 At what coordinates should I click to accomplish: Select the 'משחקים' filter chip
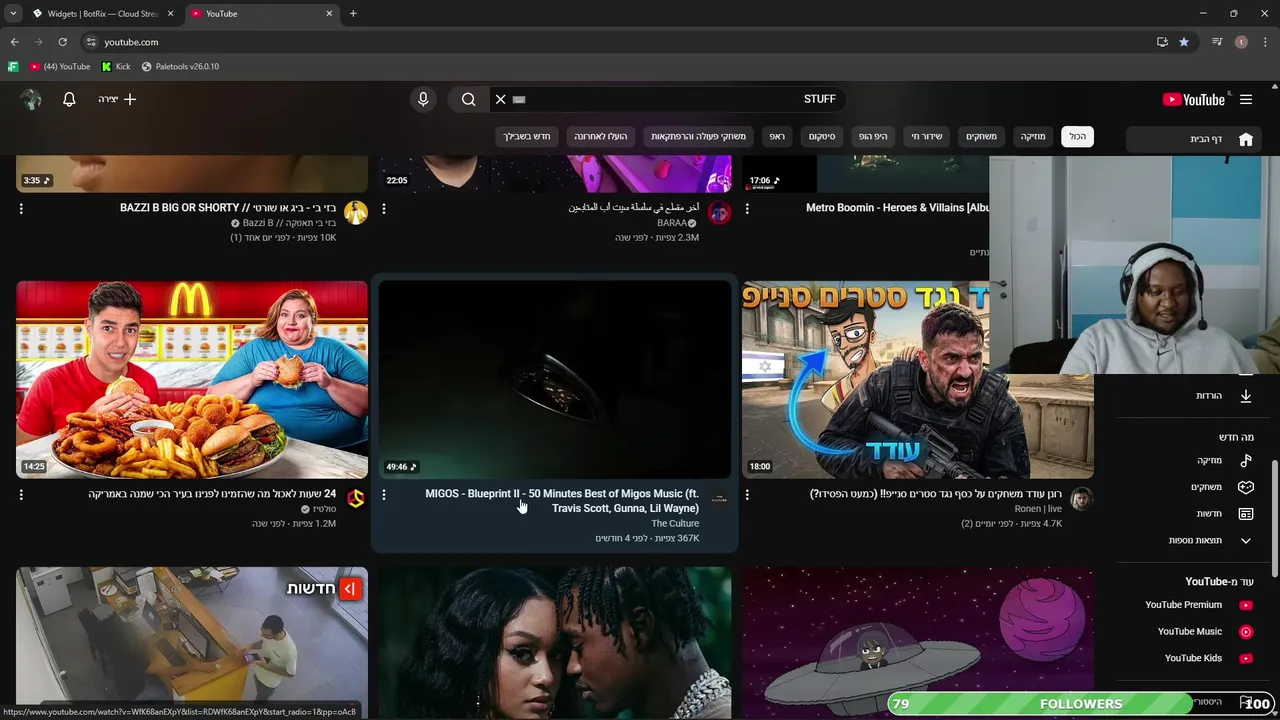click(x=981, y=136)
